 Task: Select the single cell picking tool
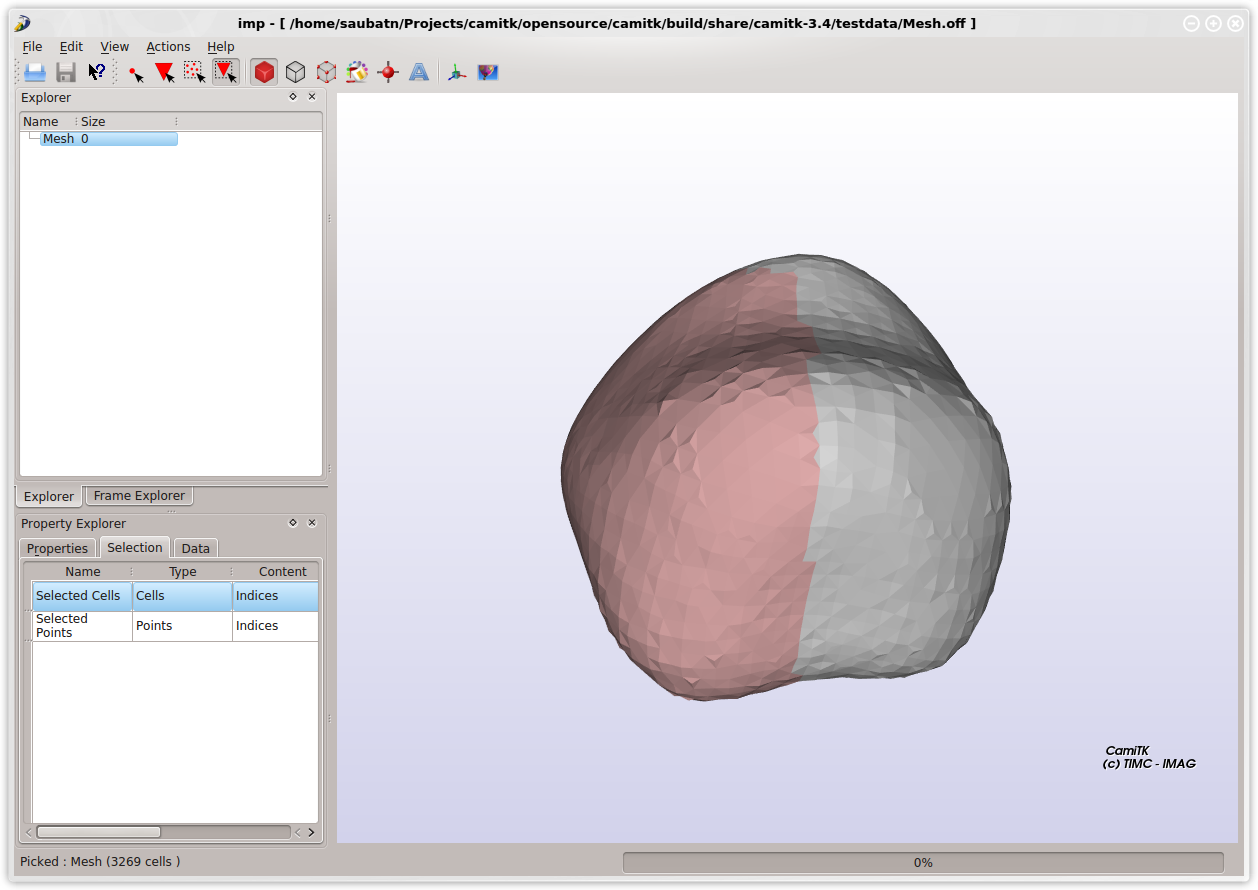[165, 72]
